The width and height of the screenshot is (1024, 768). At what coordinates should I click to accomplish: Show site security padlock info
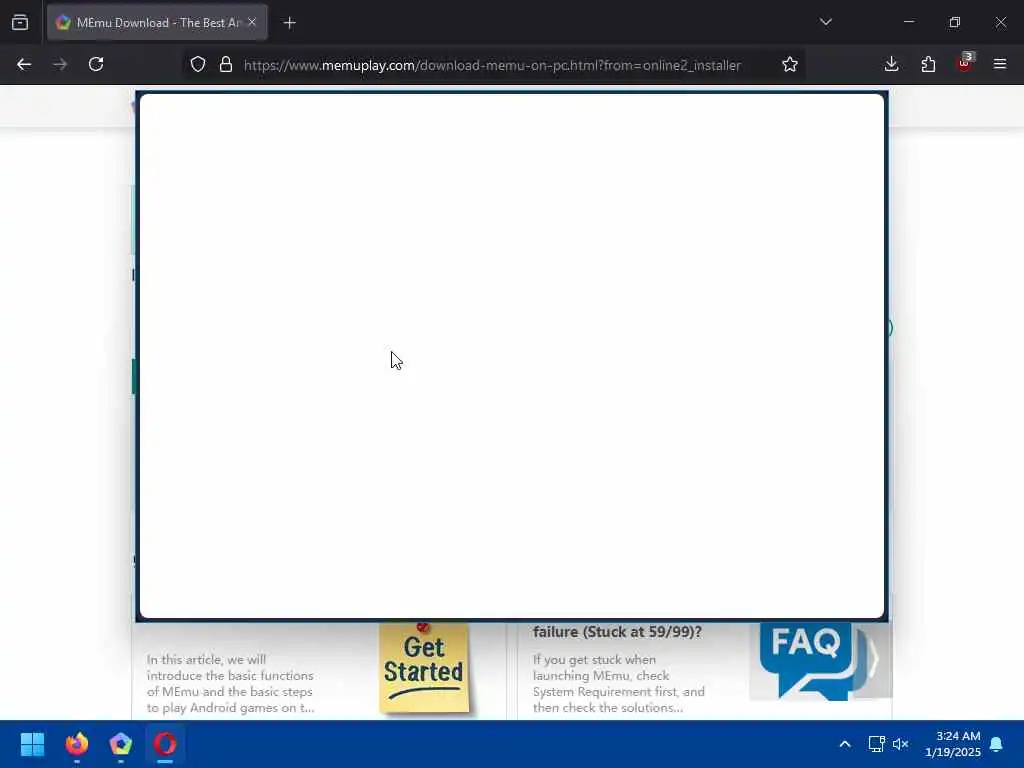pos(226,64)
